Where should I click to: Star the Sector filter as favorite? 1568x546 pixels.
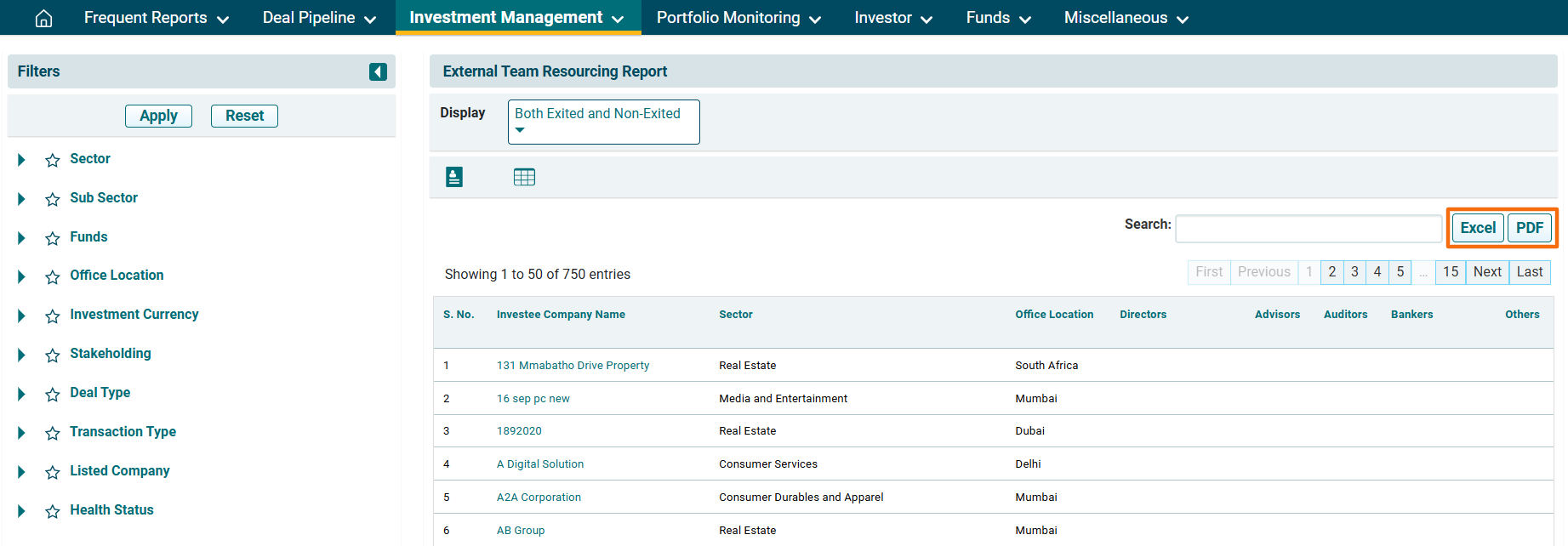tap(53, 160)
